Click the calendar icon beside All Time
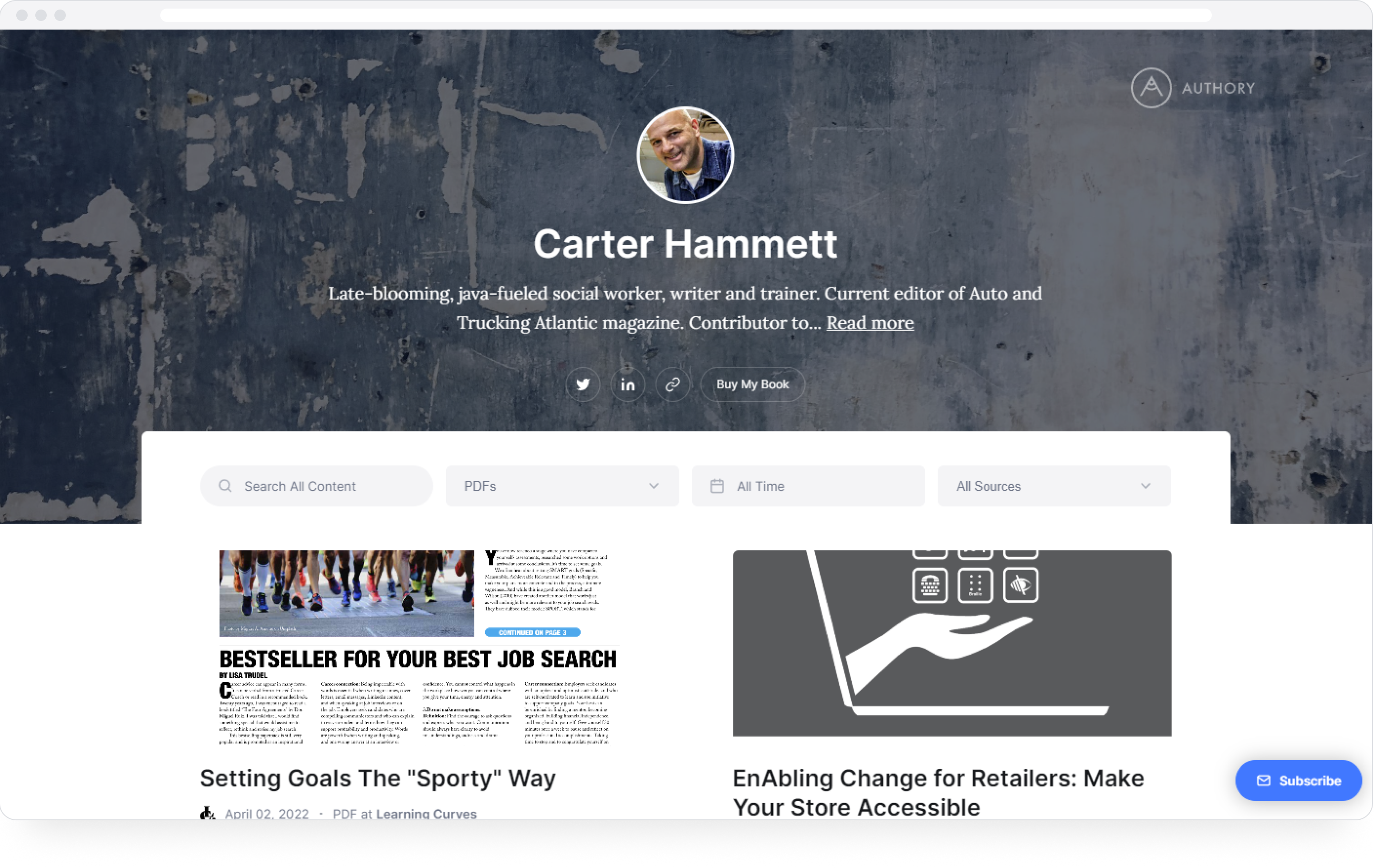This screenshot has height=868, width=1374. 717,486
